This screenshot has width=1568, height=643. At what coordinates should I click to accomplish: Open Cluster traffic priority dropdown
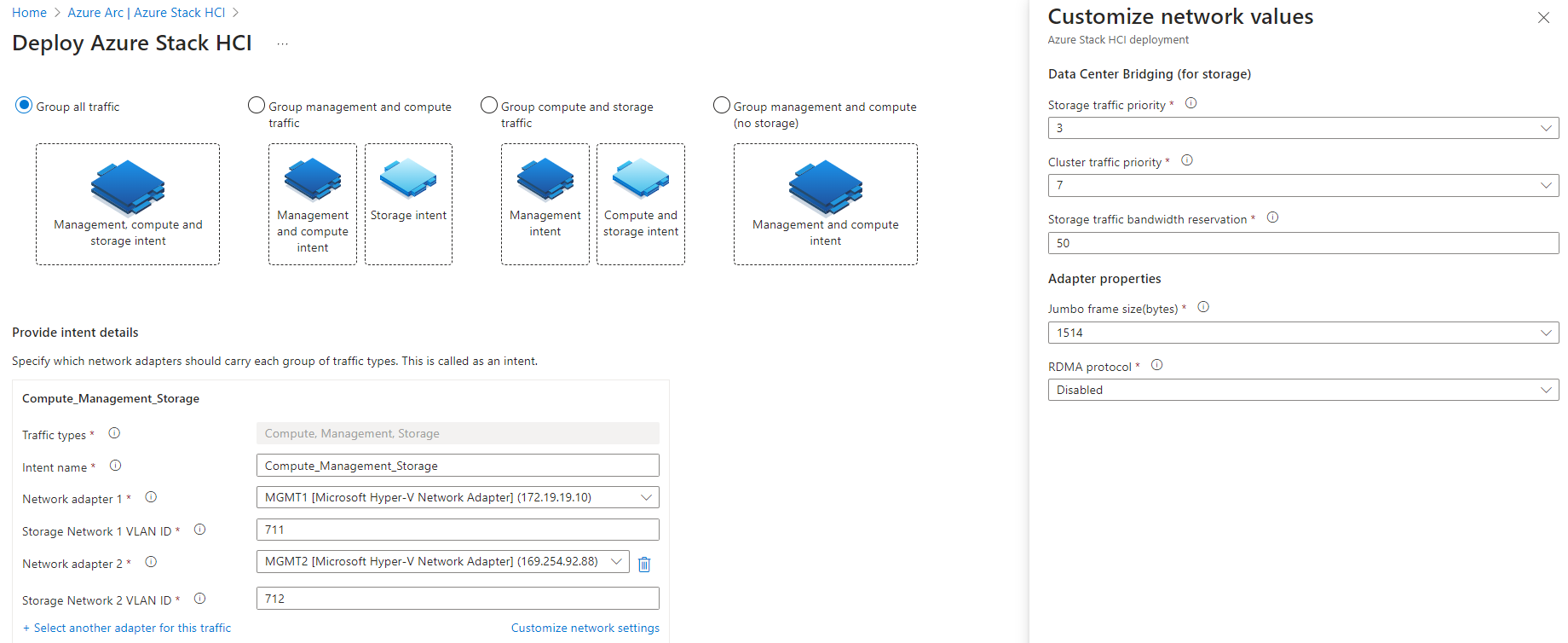[1303, 185]
